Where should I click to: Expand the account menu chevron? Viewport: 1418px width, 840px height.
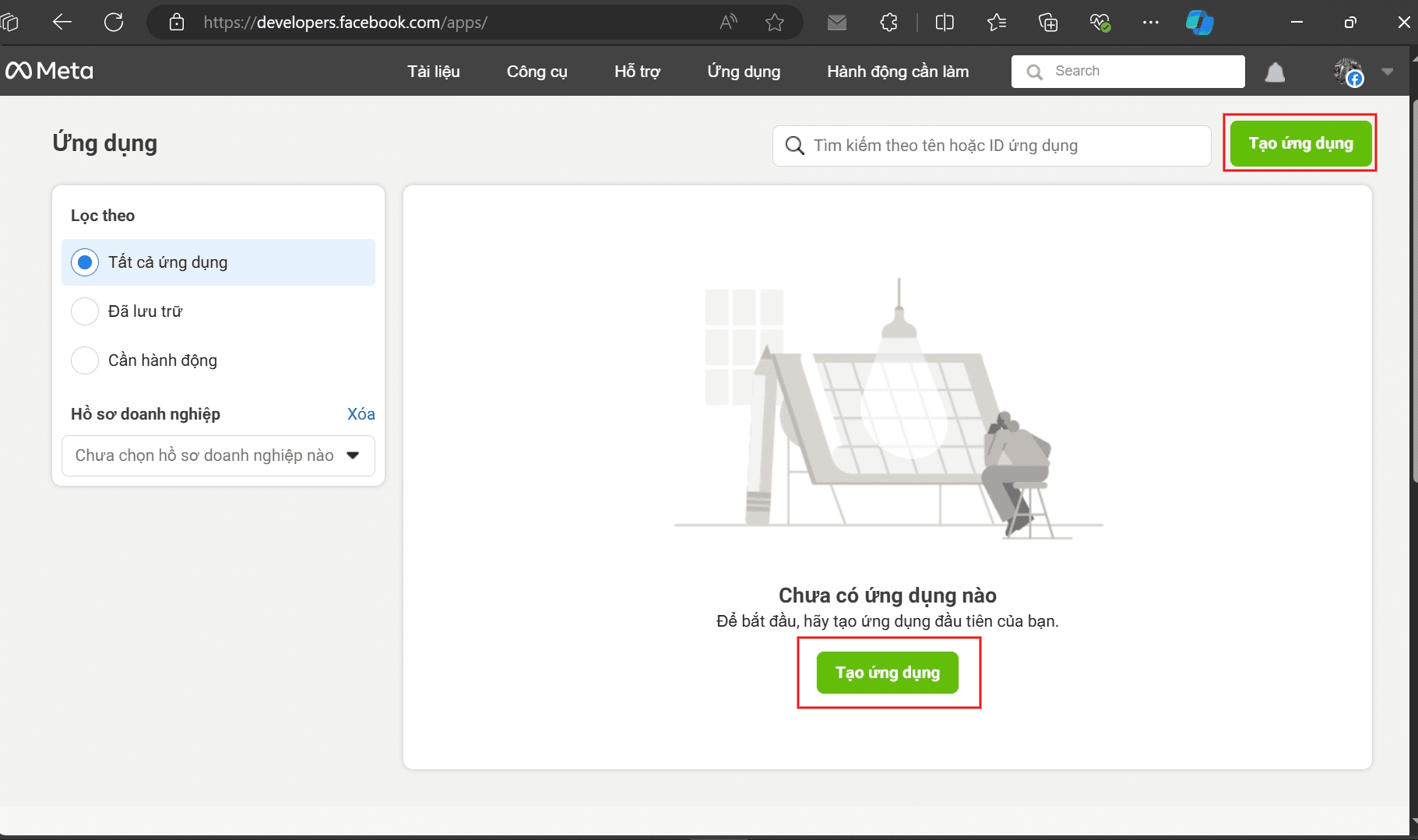[x=1387, y=72]
